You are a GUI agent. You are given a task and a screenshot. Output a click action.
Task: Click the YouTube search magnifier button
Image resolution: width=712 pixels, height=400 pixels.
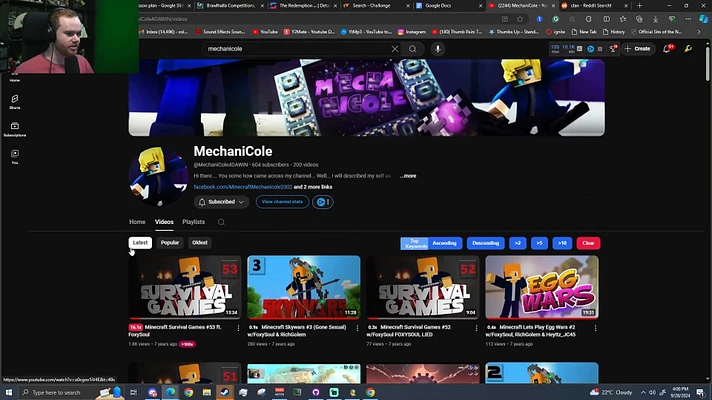[x=412, y=49]
